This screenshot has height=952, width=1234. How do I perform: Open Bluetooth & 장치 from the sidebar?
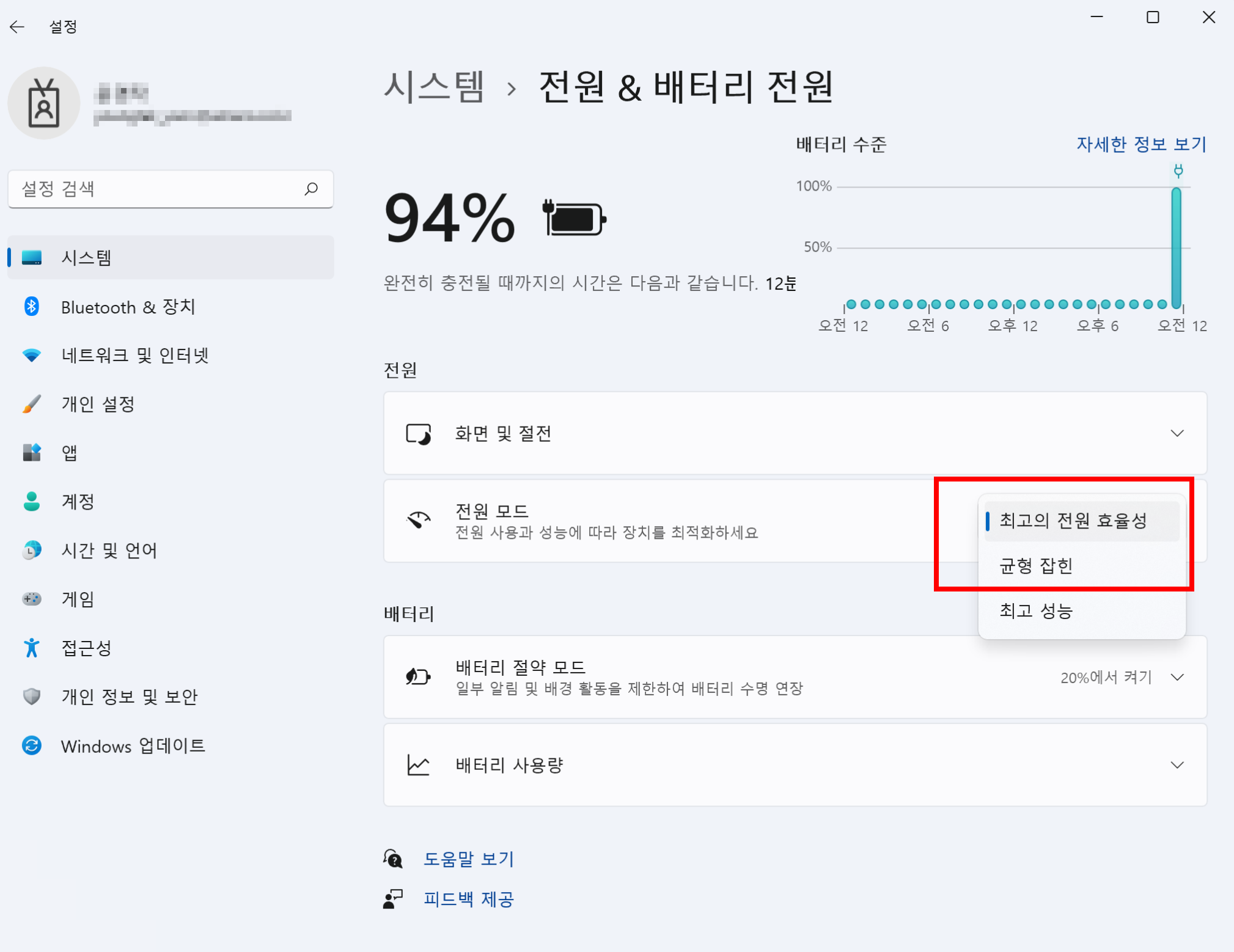(128, 307)
